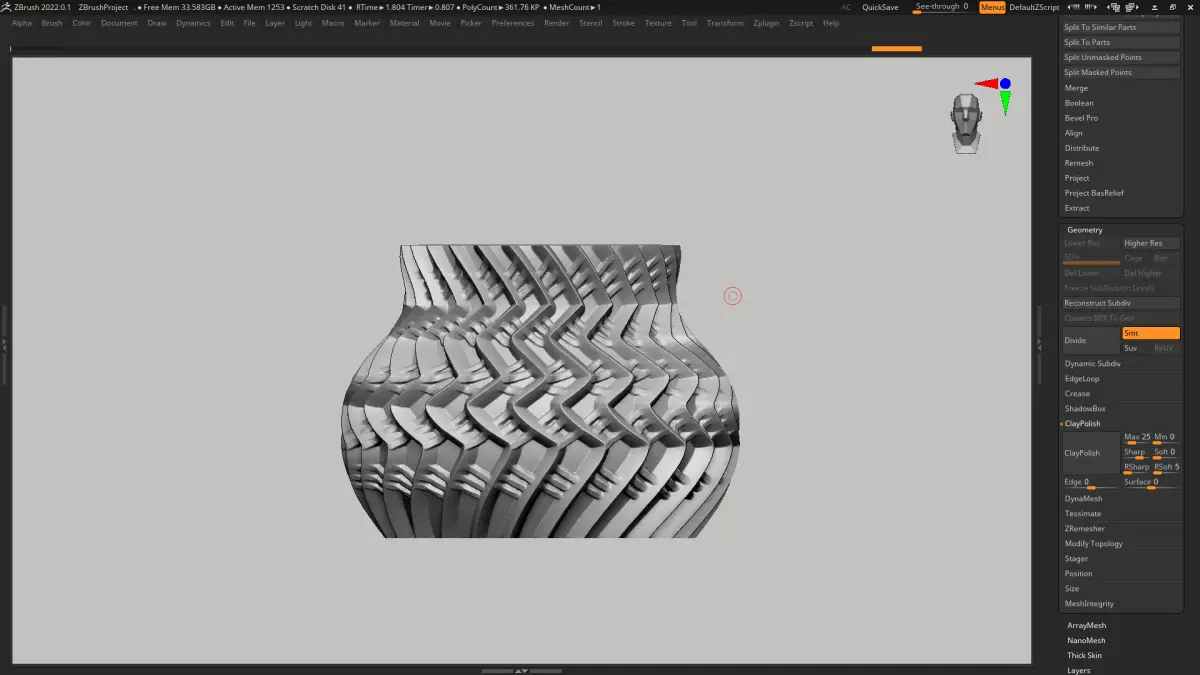The width and height of the screenshot is (1200, 675).
Task: Open the Stroke menu
Action: [x=623, y=23]
